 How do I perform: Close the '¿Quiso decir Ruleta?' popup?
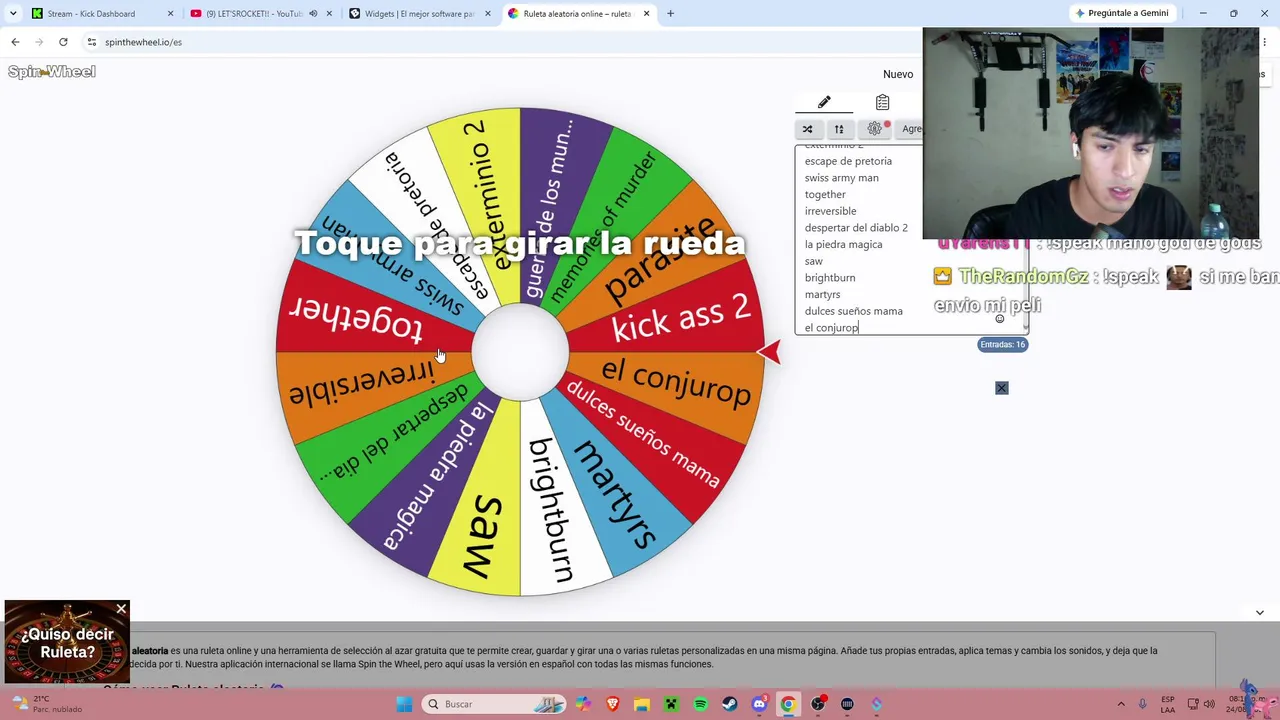[x=121, y=609]
